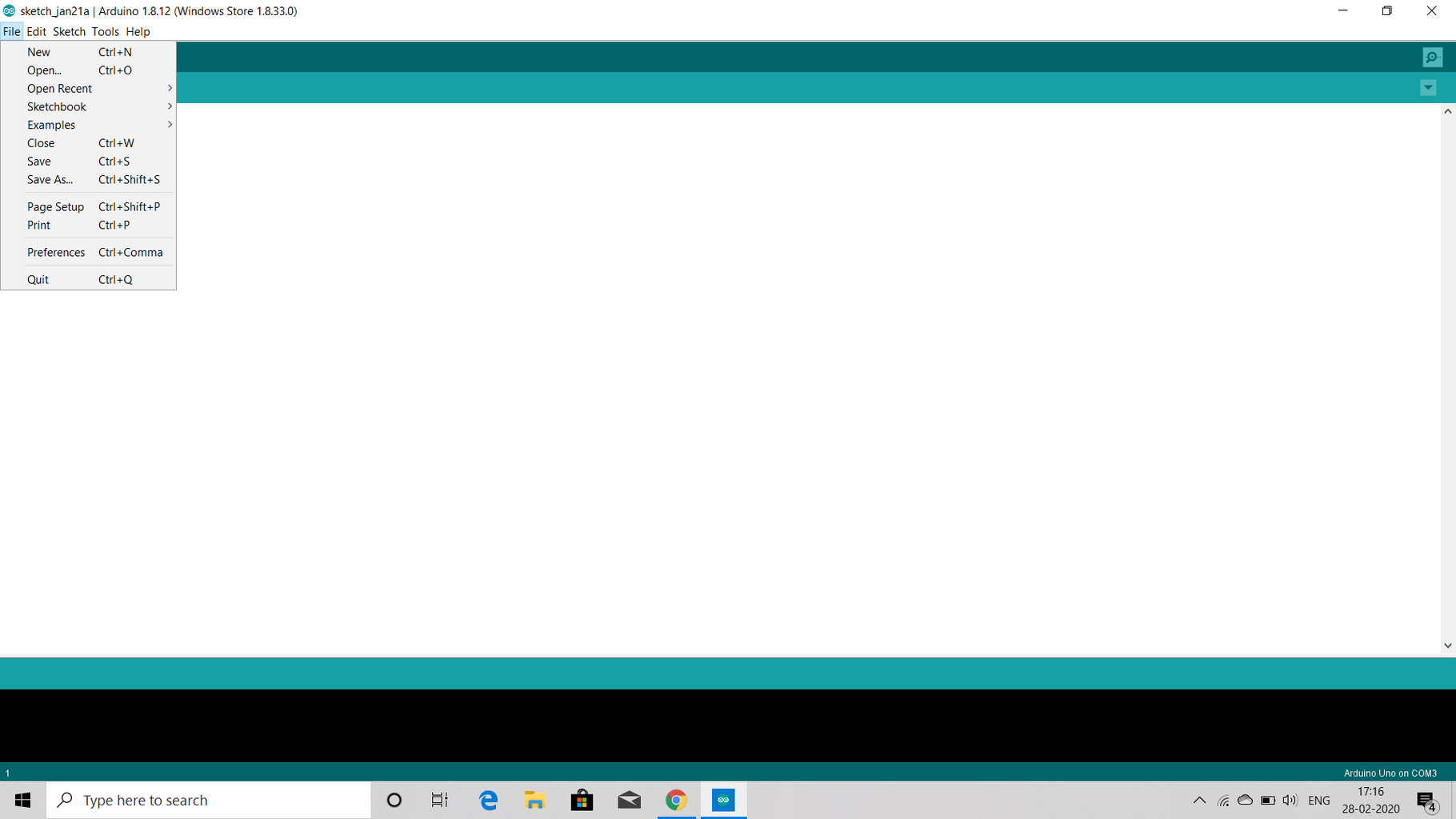Restore down the Arduino window
The width and height of the screenshot is (1456, 819).
1387,11
